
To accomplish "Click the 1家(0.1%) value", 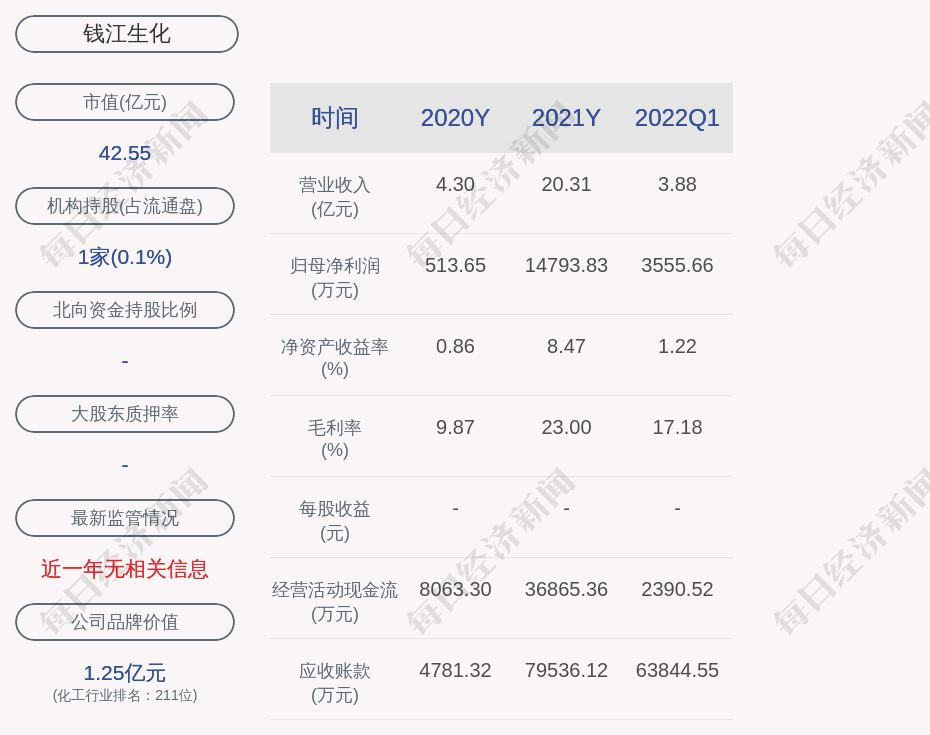I will (125, 257).
